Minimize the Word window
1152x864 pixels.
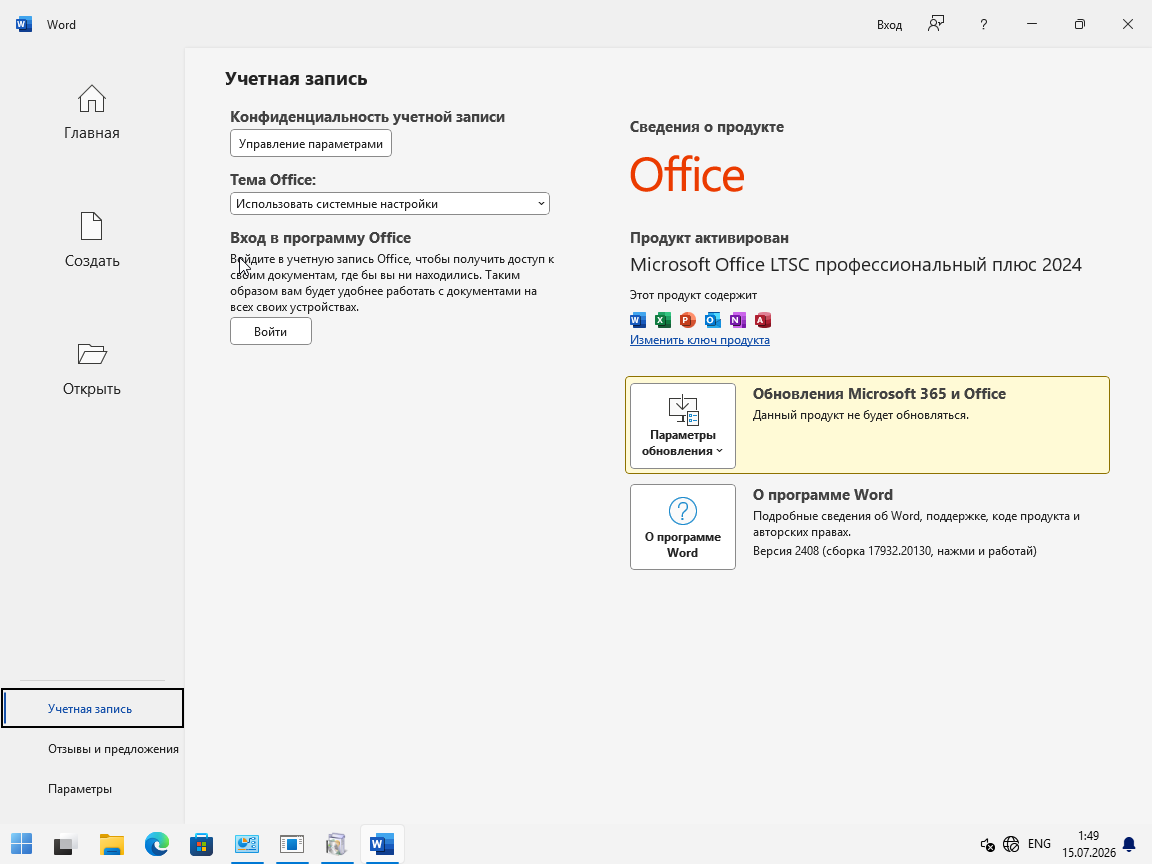click(1032, 24)
